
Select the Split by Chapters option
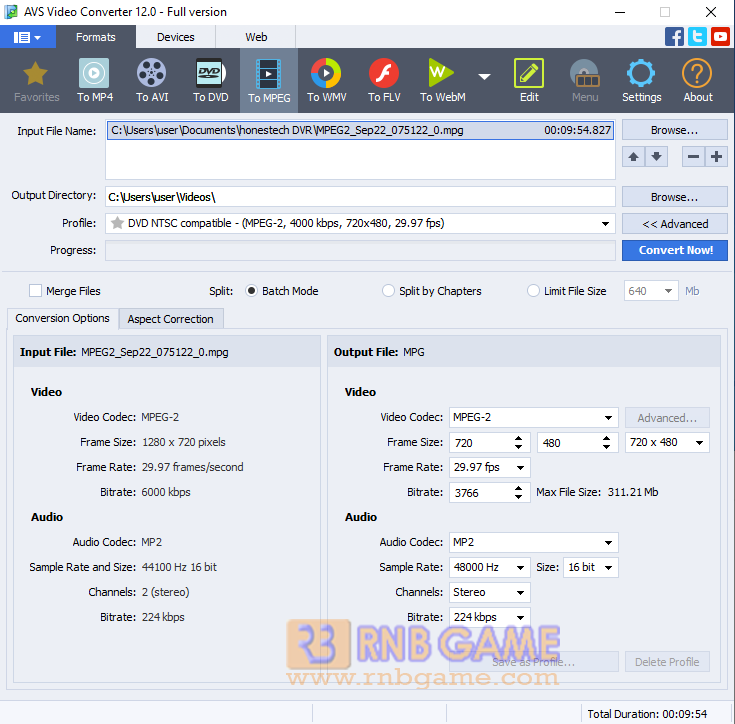[x=388, y=291]
